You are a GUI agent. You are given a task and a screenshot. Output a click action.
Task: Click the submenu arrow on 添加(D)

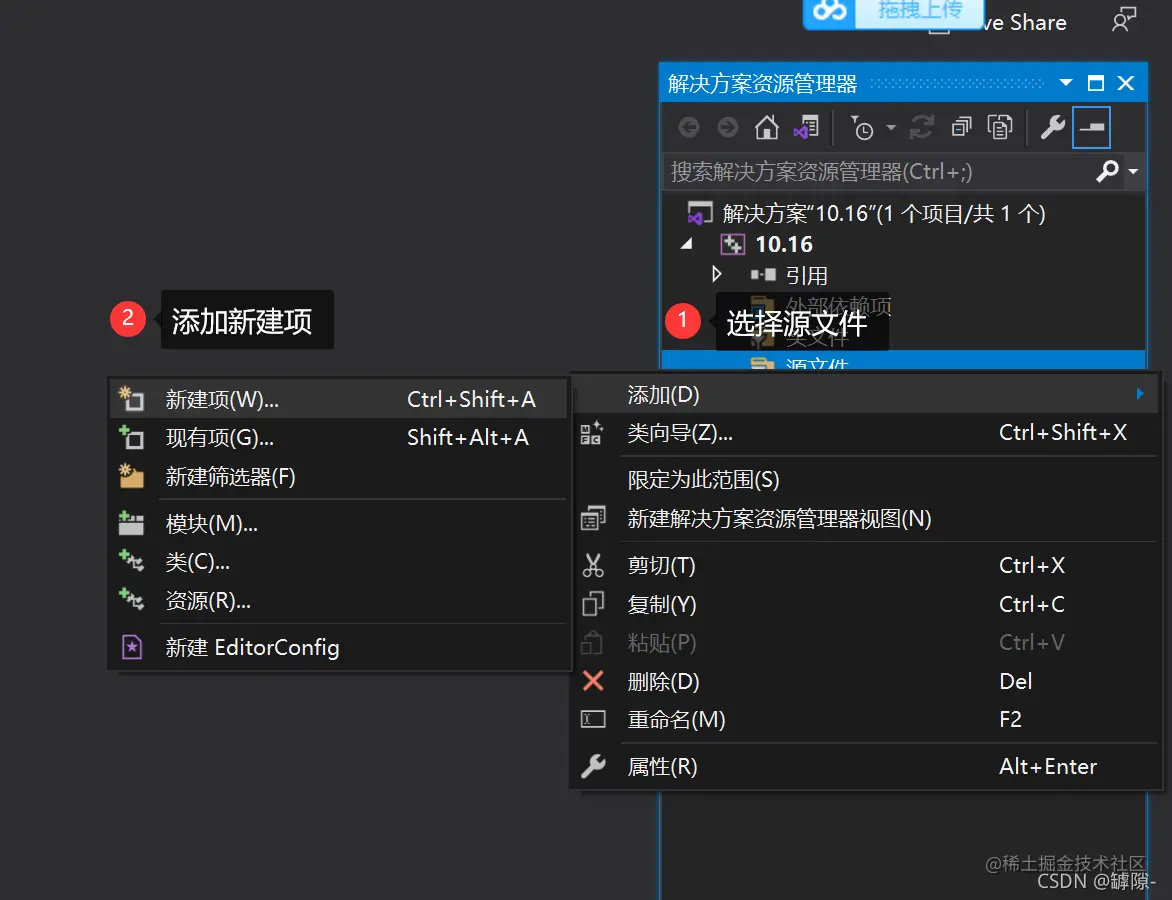(1140, 393)
